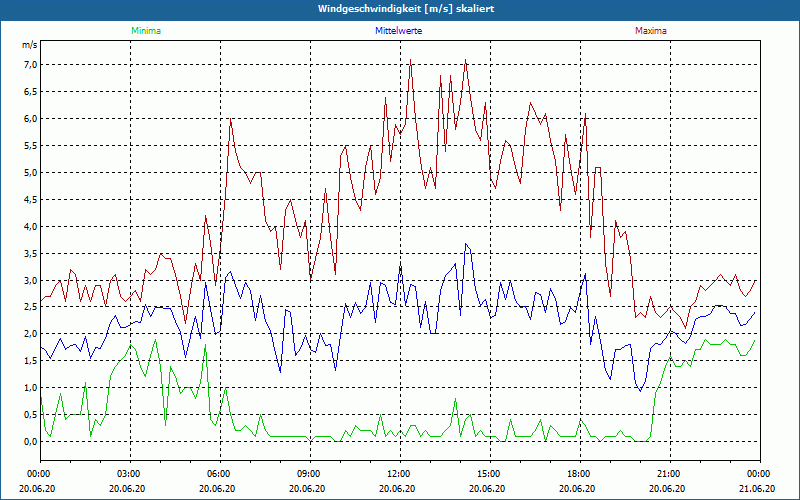
Task: Click the y-axis value '3,0'
Action: (30, 280)
